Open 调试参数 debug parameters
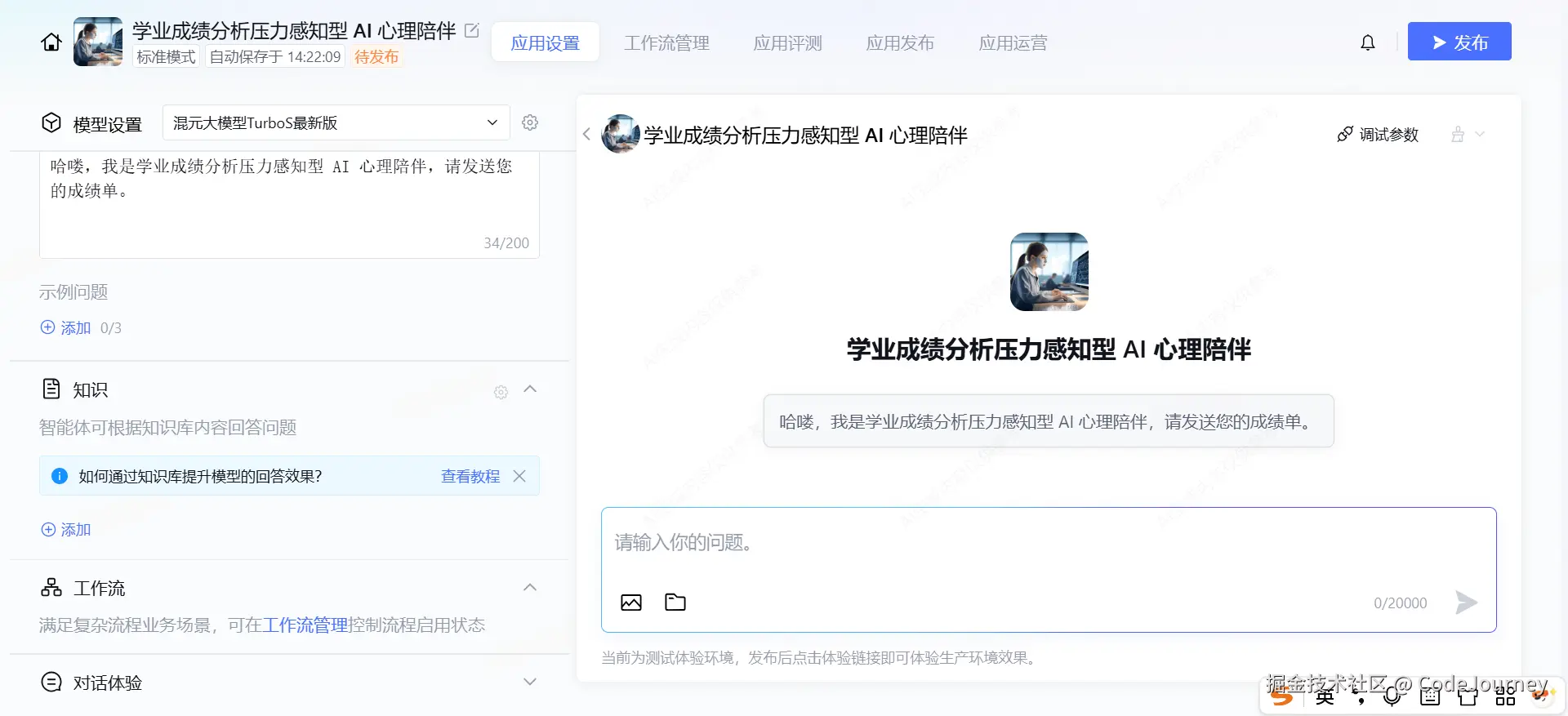Screen dimensions: 1568x716 click(1378, 134)
